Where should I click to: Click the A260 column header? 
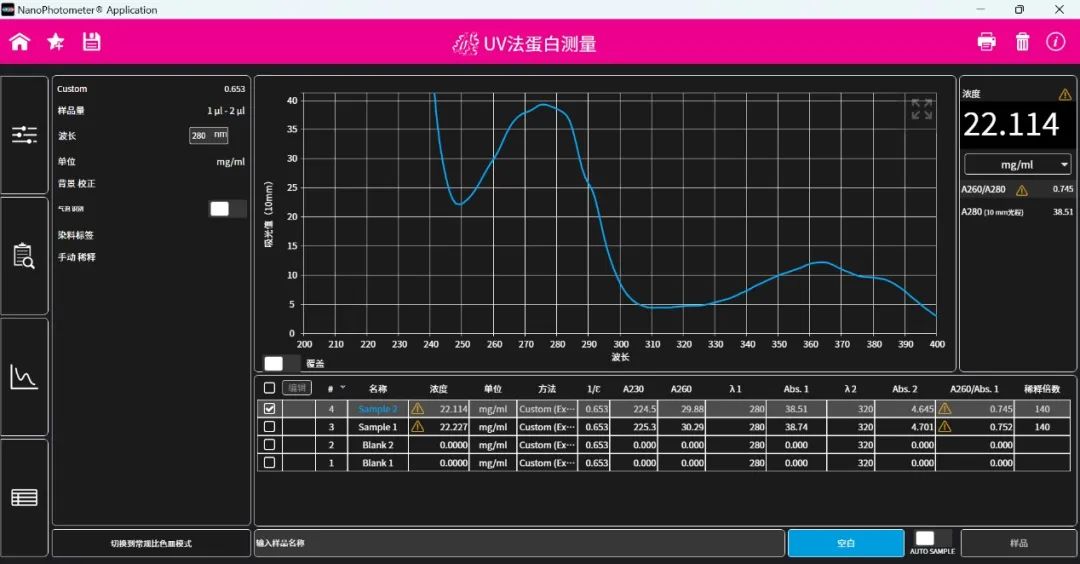(x=681, y=388)
